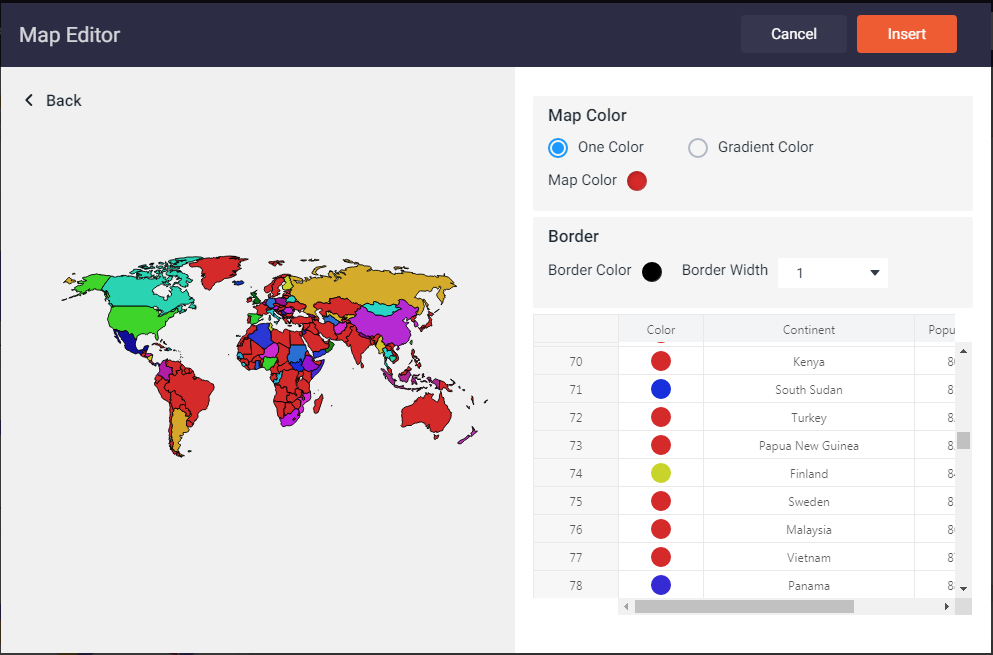
Task: Click purple China on the map
Action: [x=383, y=324]
